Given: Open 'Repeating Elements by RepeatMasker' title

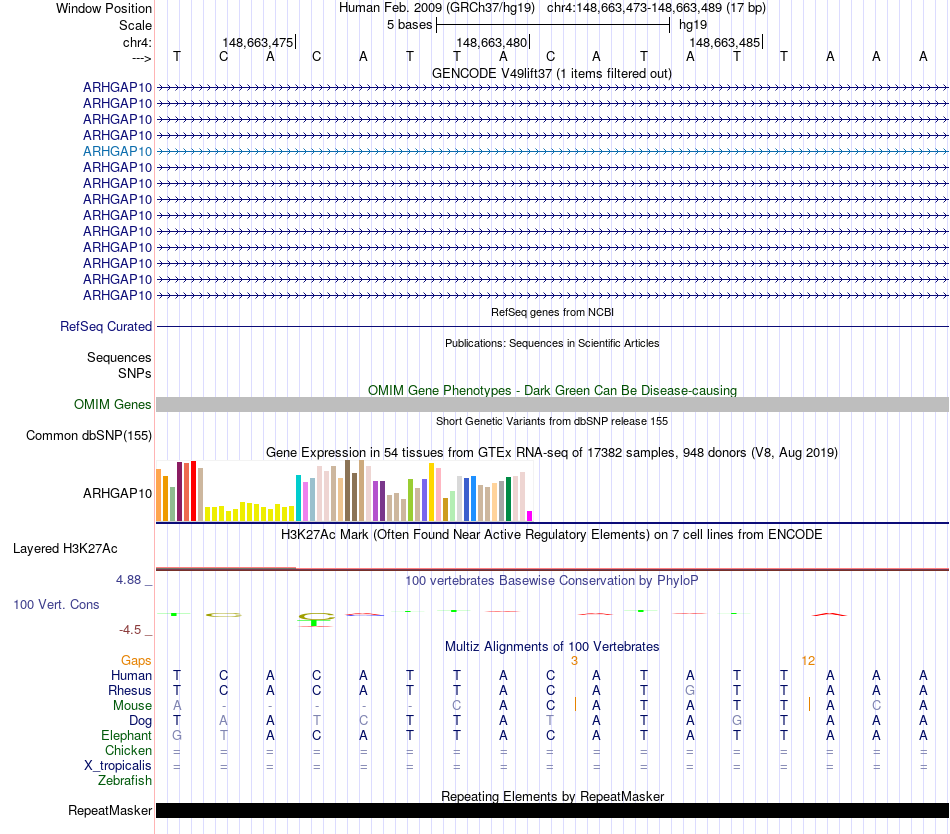Looking at the screenshot, I should [553, 796].
